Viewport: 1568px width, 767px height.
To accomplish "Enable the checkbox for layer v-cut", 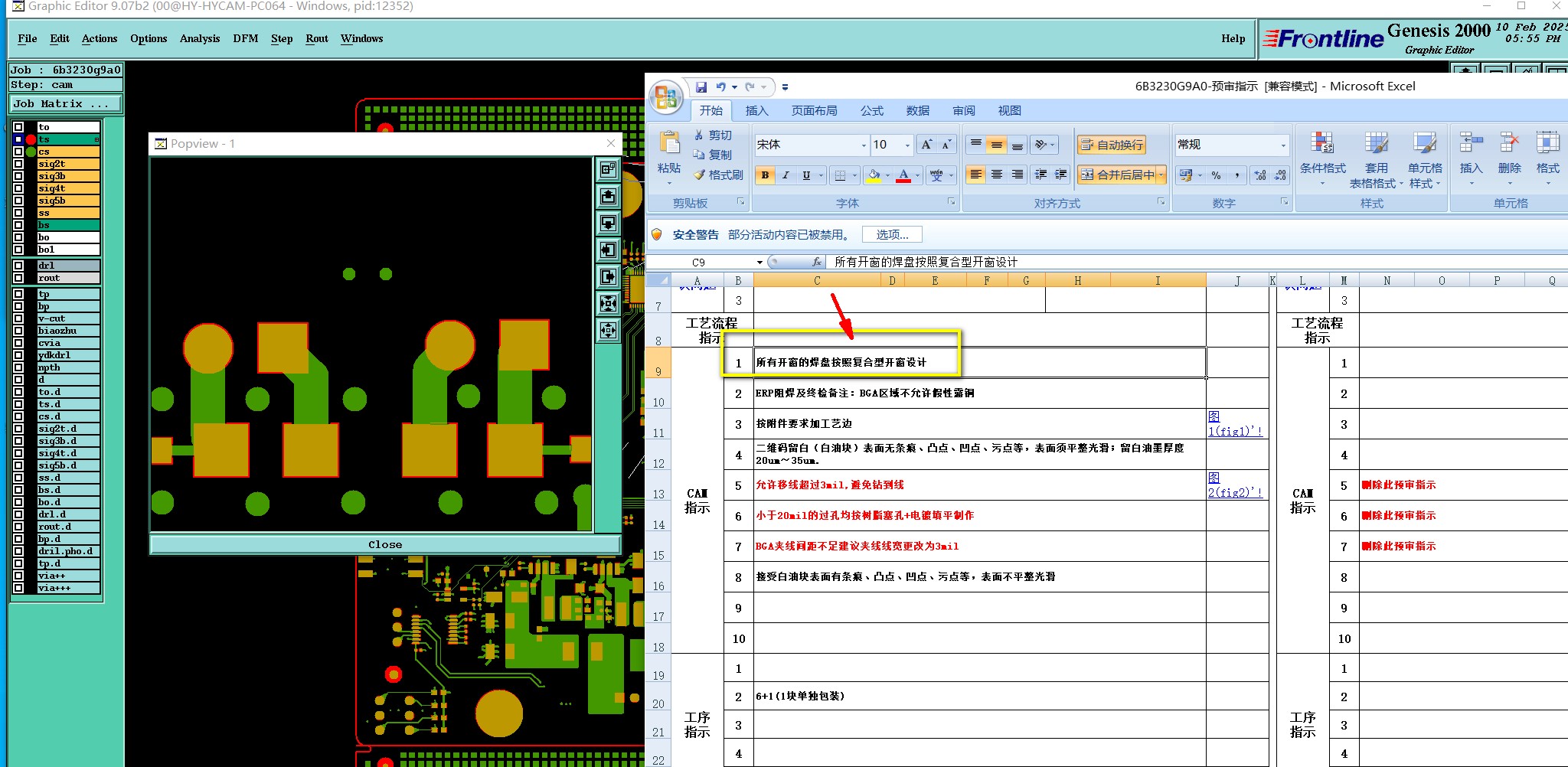I will click(x=18, y=318).
